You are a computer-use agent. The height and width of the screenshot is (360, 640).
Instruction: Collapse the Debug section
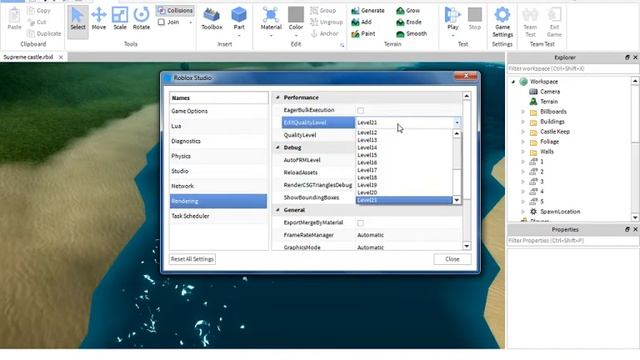click(278, 147)
